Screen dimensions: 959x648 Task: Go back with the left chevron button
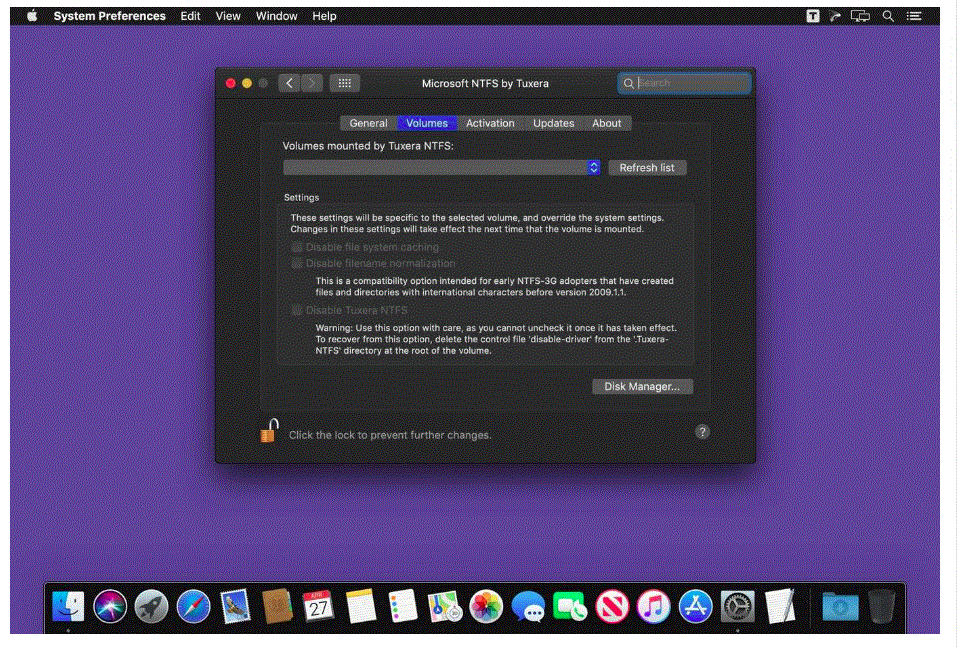pyautogui.click(x=289, y=83)
